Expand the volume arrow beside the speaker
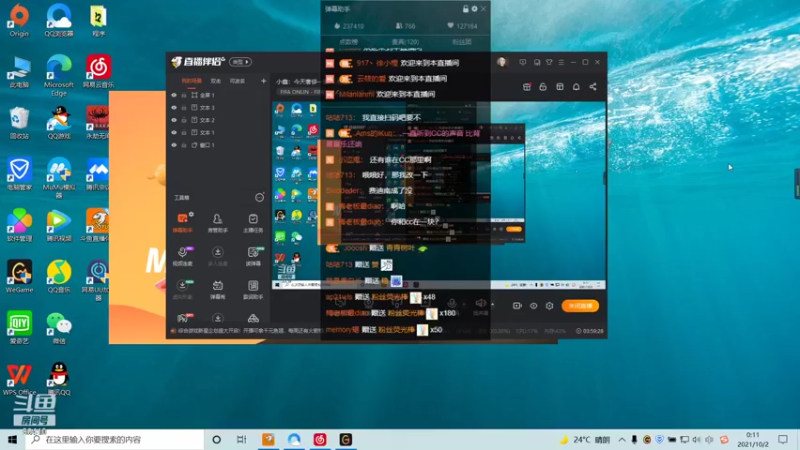The height and width of the screenshot is (450, 800). tap(492, 304)
